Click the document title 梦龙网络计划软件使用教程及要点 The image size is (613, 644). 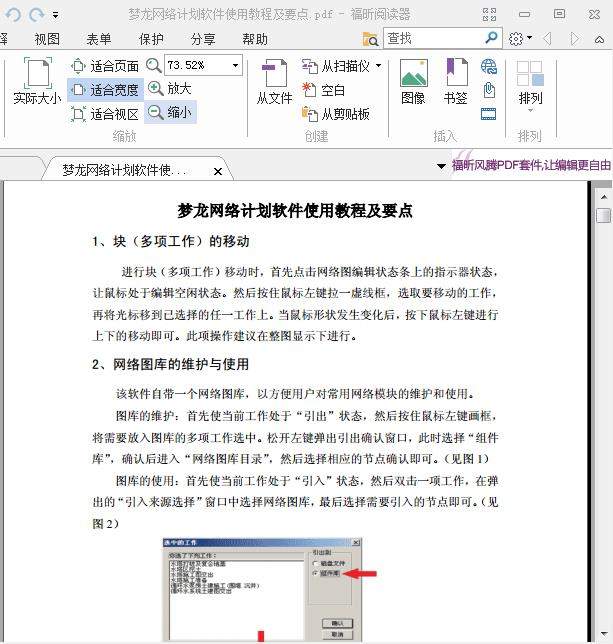tap(295, 211)
